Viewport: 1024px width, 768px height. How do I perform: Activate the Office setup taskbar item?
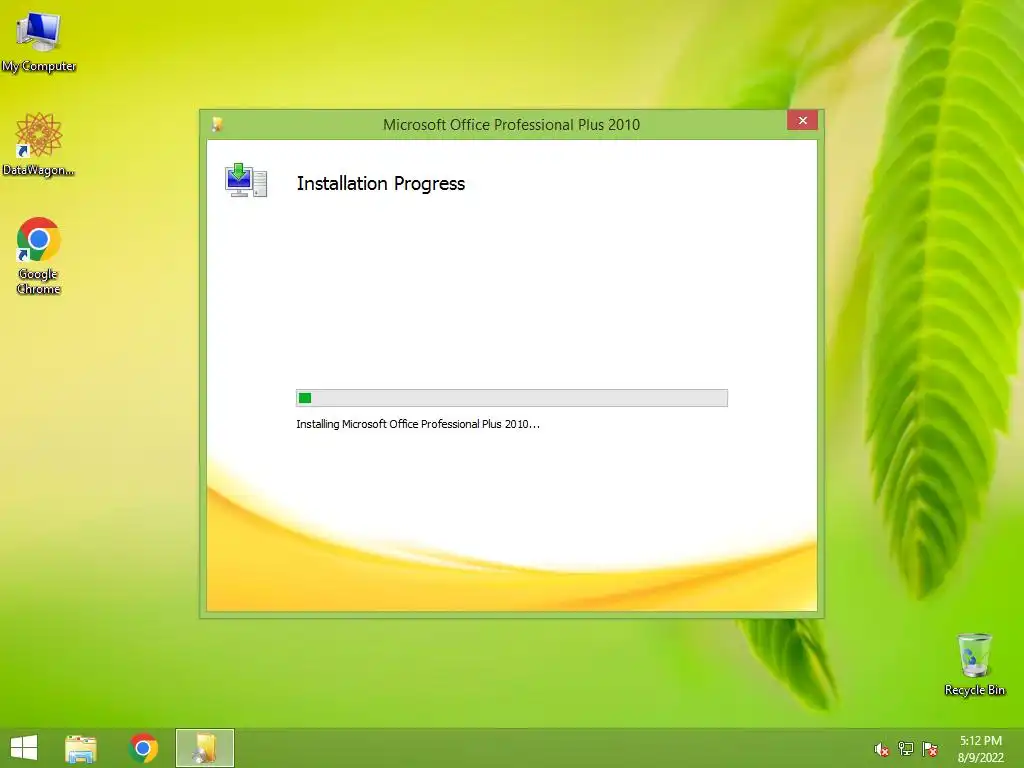205,748
